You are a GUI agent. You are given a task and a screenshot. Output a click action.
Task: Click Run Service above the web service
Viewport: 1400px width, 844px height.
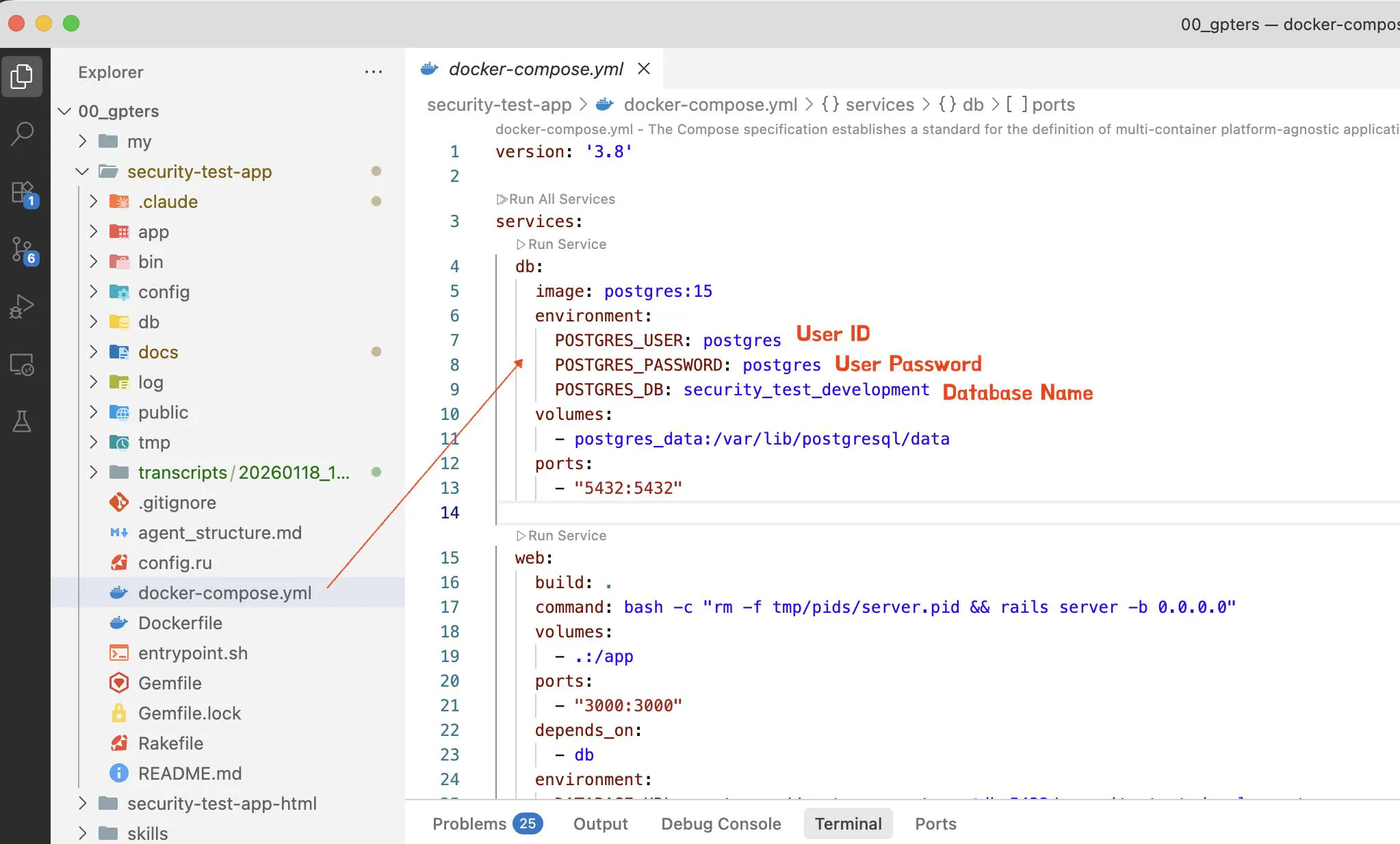click(567, 536)
